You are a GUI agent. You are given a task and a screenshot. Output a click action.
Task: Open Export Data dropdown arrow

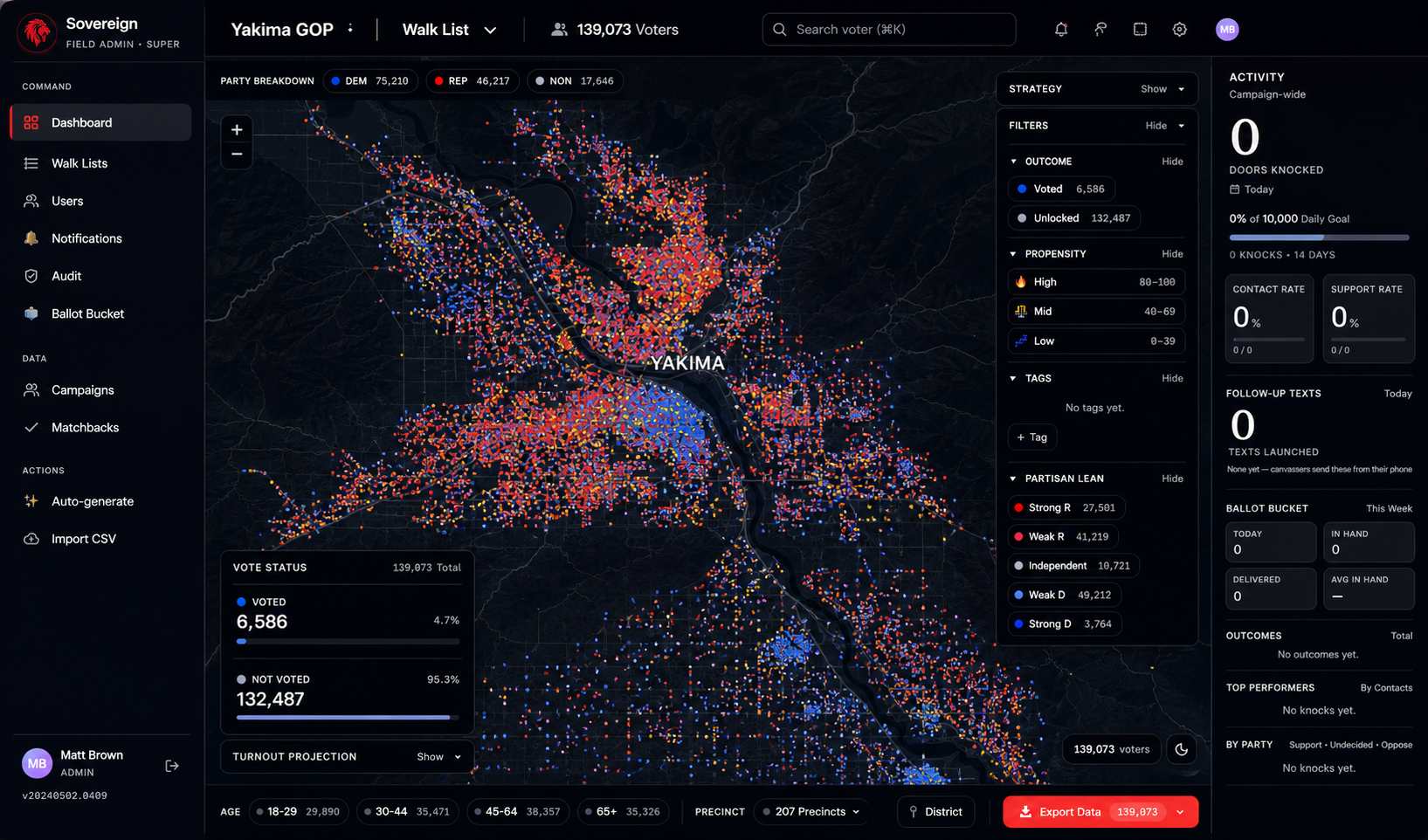click(1181, 812)
